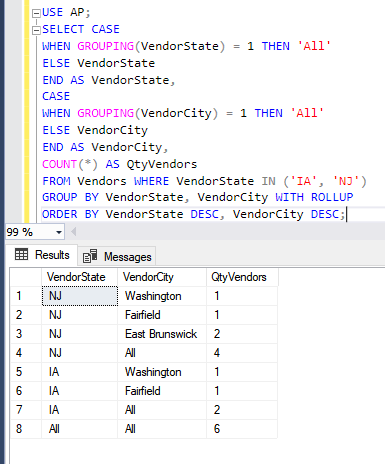Click the horizontal scrollbar left arrow

tap(74, 232)
